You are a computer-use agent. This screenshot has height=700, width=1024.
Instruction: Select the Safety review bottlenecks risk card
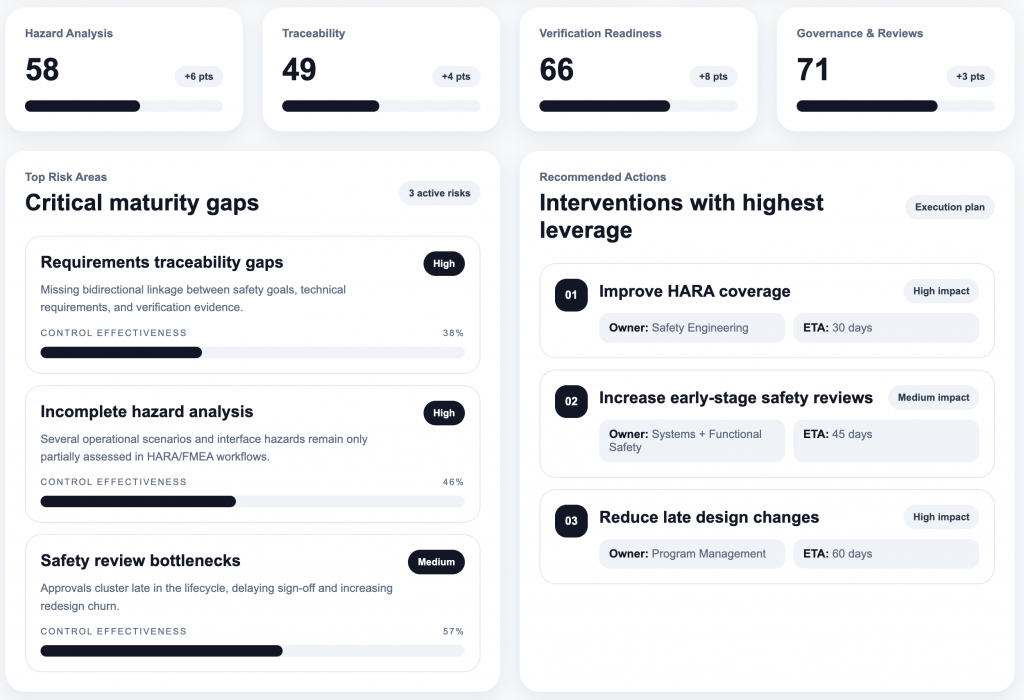[252, 602]
